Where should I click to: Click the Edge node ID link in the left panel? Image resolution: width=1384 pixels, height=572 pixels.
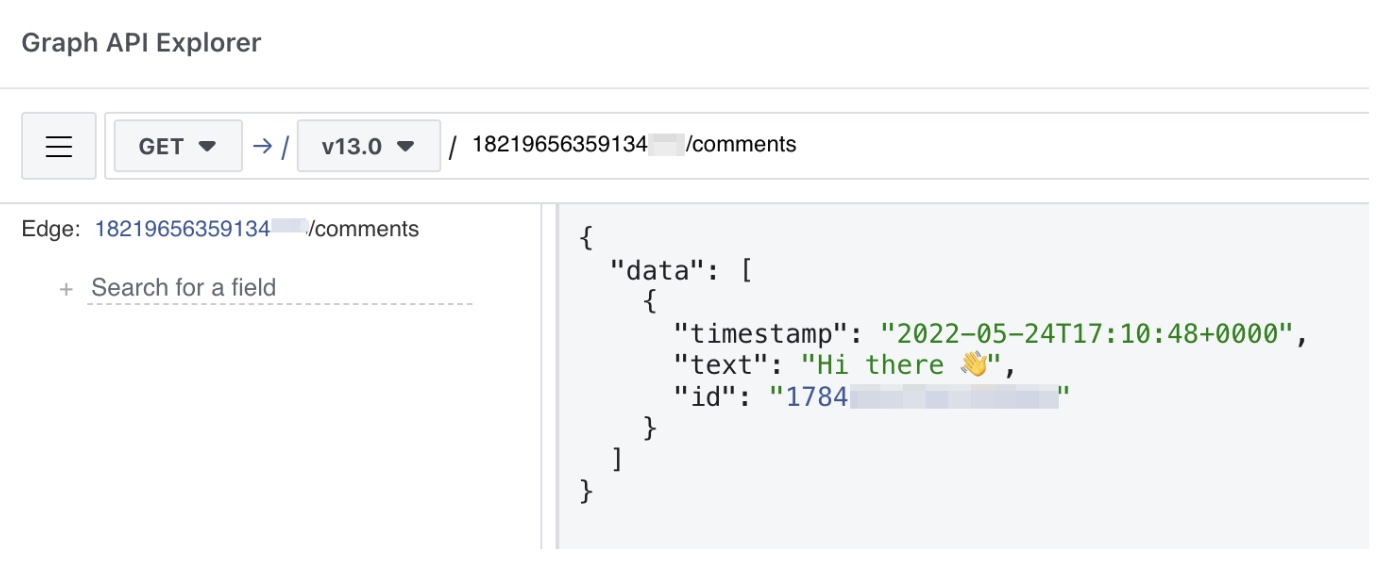tap(199, 229)
